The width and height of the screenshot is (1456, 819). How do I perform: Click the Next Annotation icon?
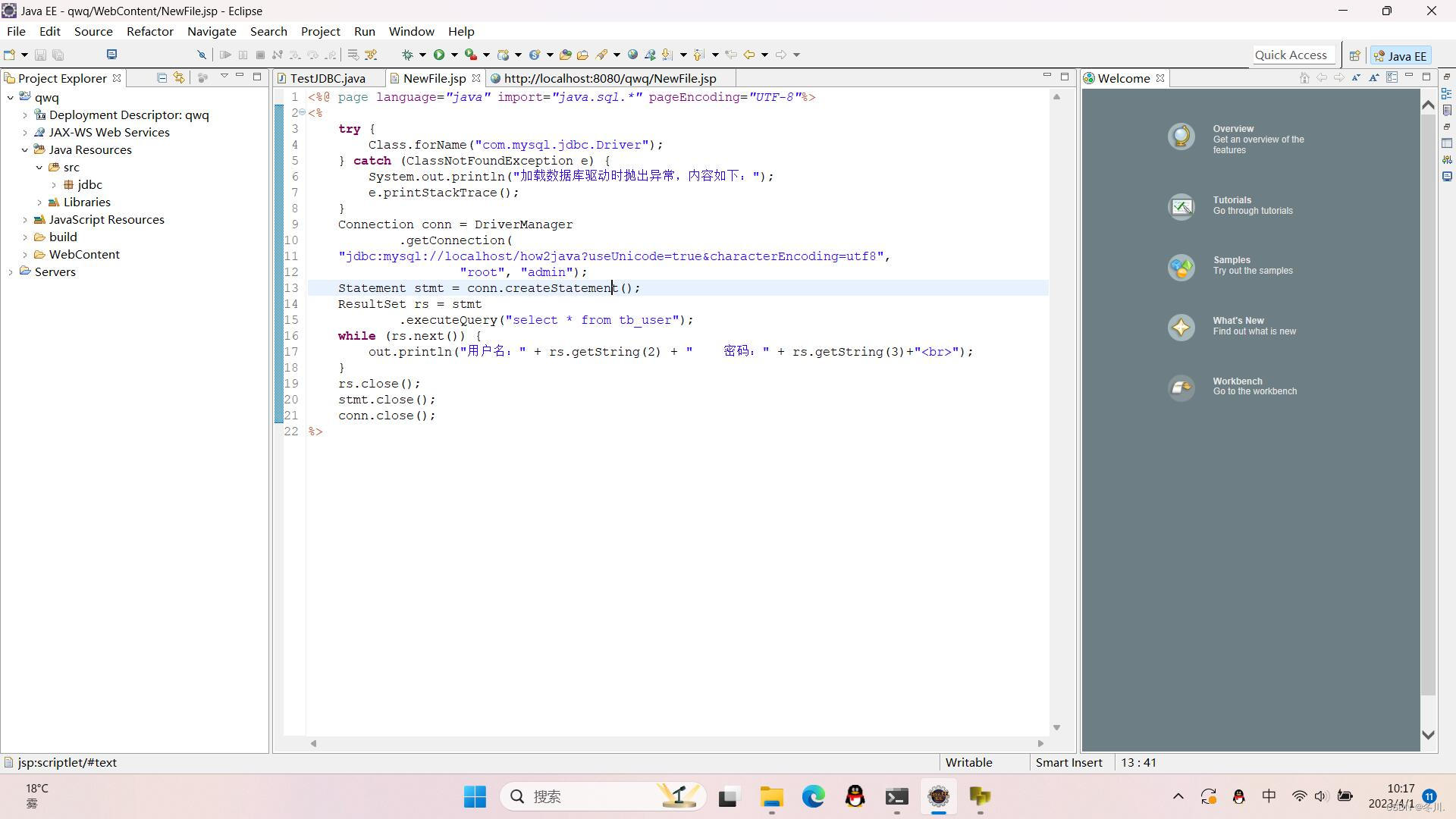pos(667,55)
